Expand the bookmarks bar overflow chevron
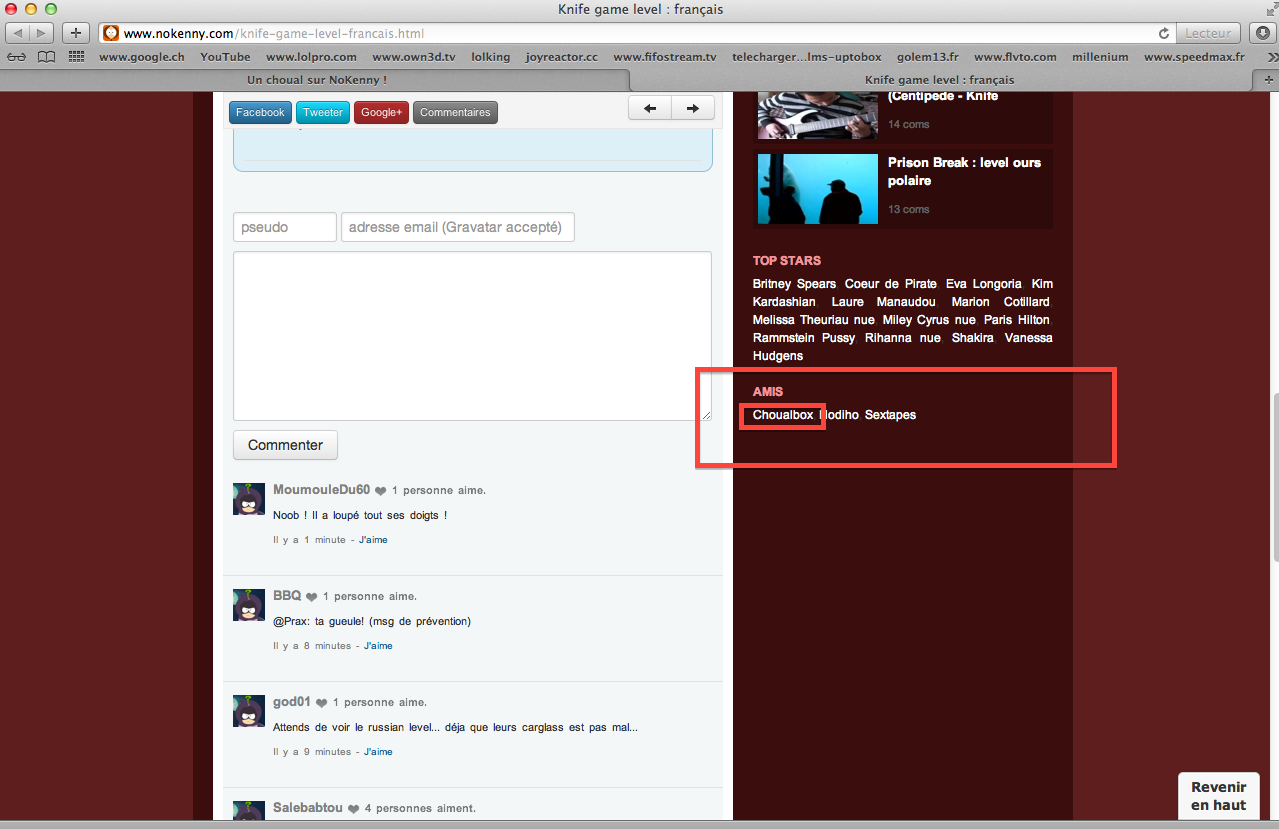Screen dimensions: 1279x829 [1264, 57]
